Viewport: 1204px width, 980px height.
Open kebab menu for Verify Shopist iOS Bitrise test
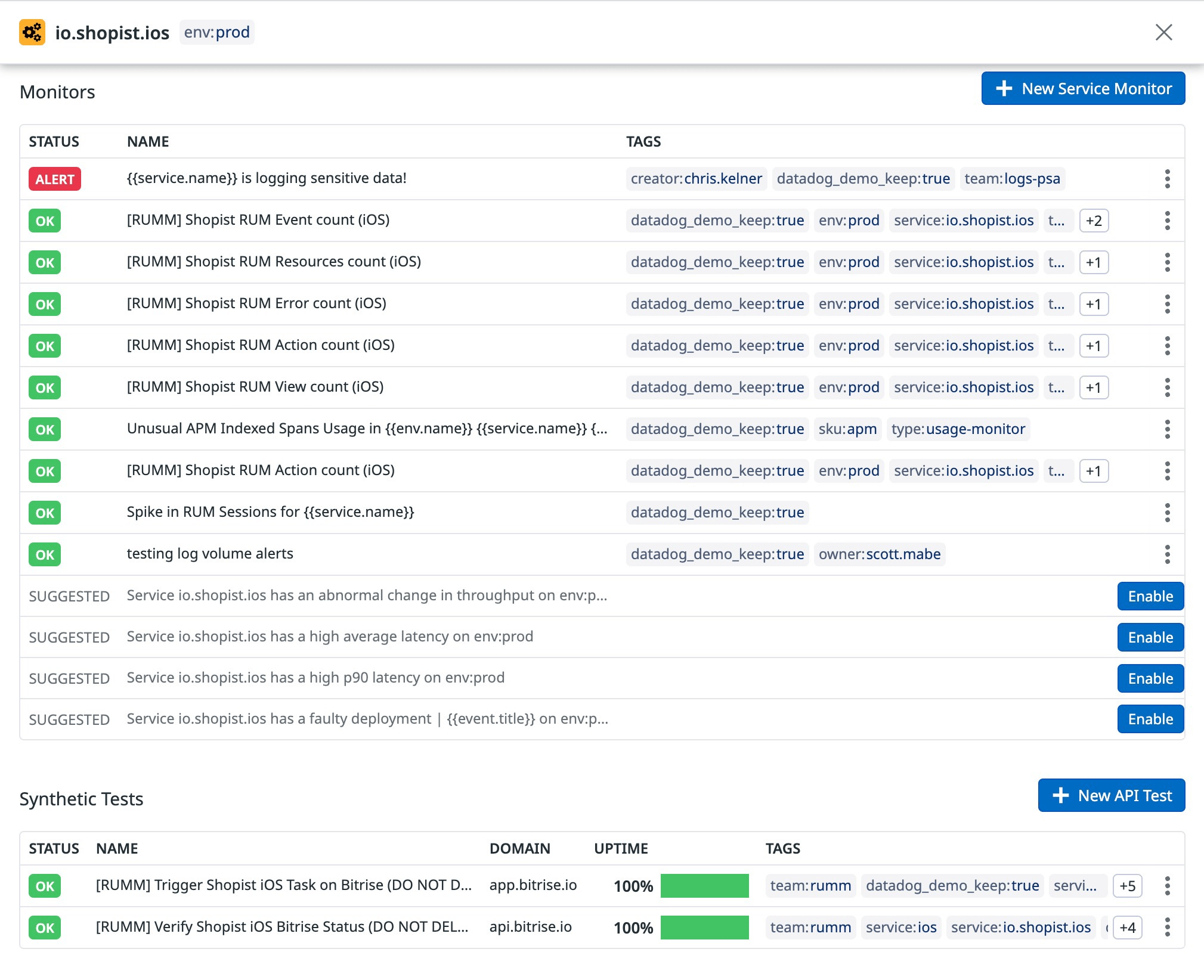coord(1167,927)
